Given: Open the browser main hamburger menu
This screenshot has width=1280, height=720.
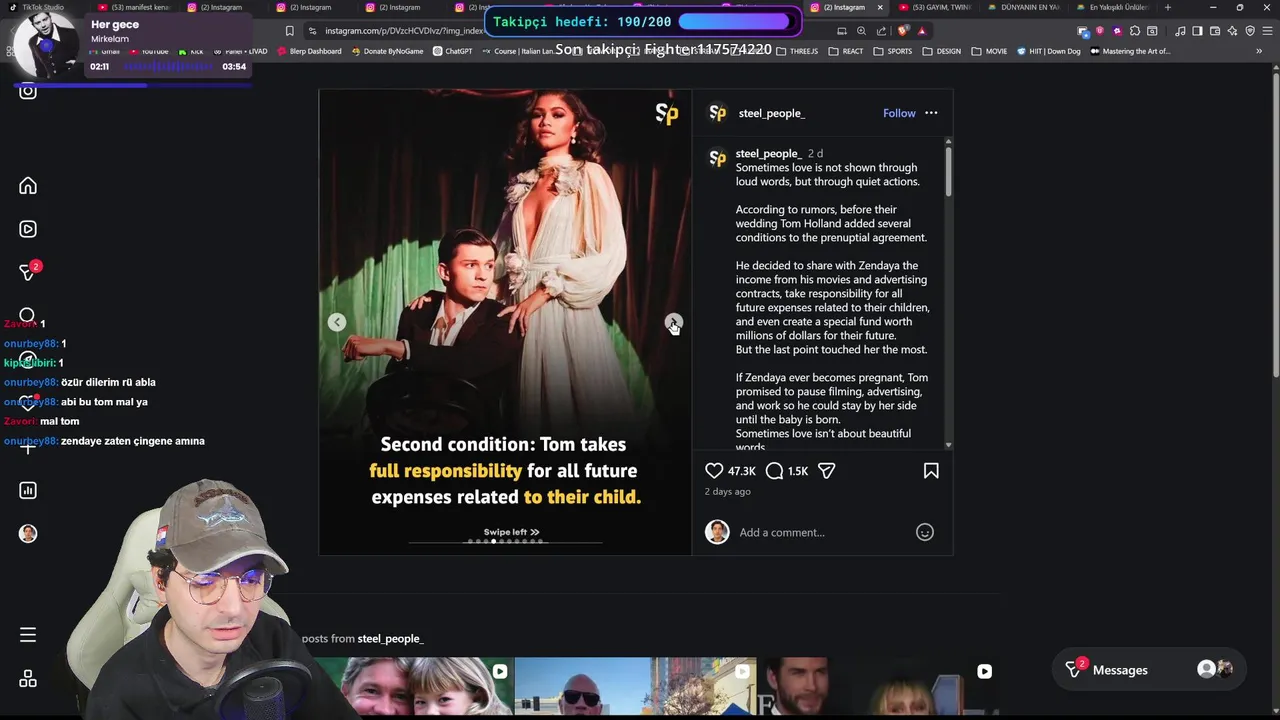Looking at the screenshot, I should [x=1267, y=31].
